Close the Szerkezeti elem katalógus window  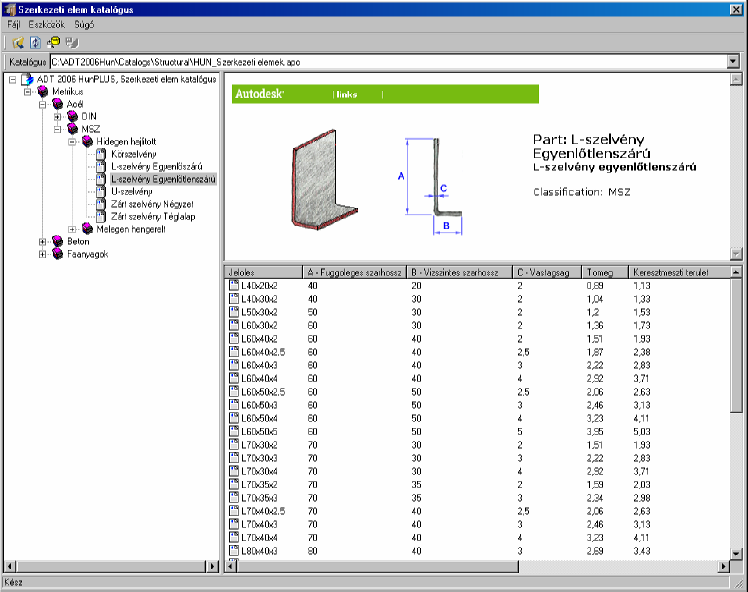736,10
